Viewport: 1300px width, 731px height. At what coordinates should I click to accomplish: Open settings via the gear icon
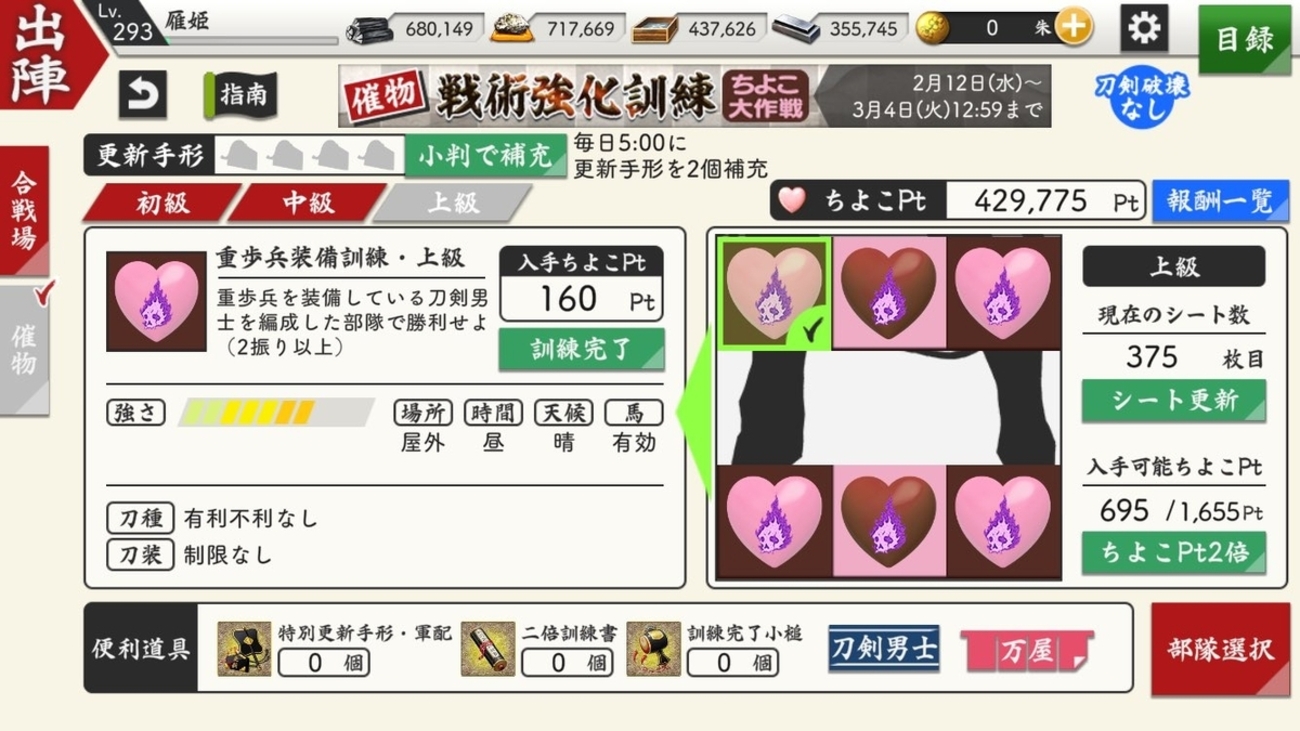pos(1144,27)
